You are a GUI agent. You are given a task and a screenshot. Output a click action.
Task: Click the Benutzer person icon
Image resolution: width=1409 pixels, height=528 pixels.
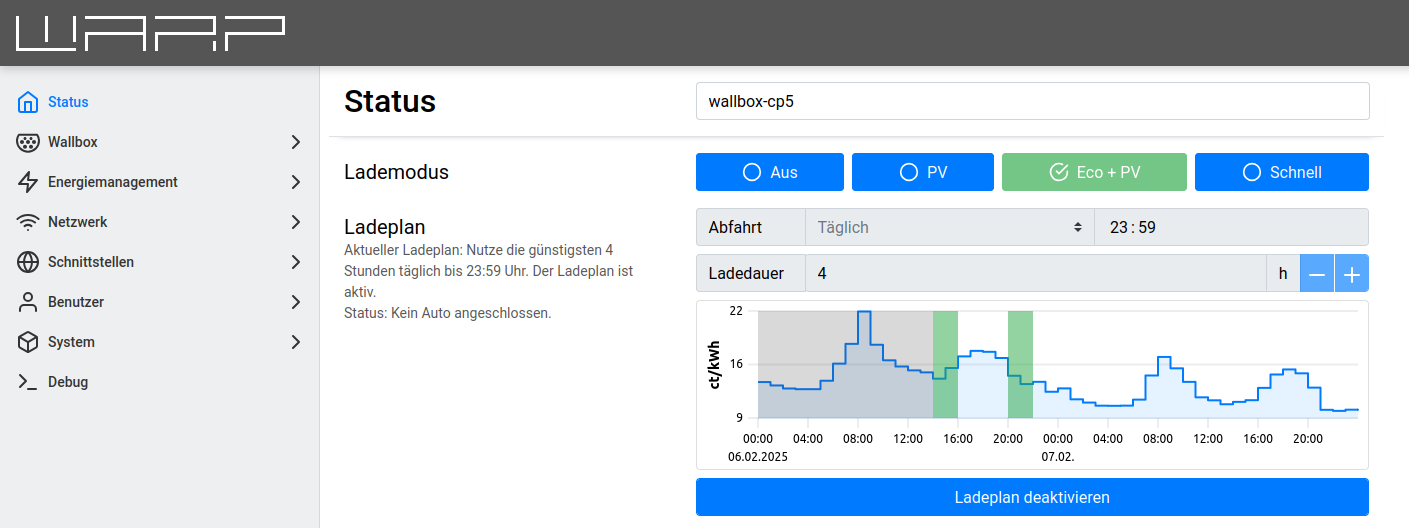(x=28, y=302)
